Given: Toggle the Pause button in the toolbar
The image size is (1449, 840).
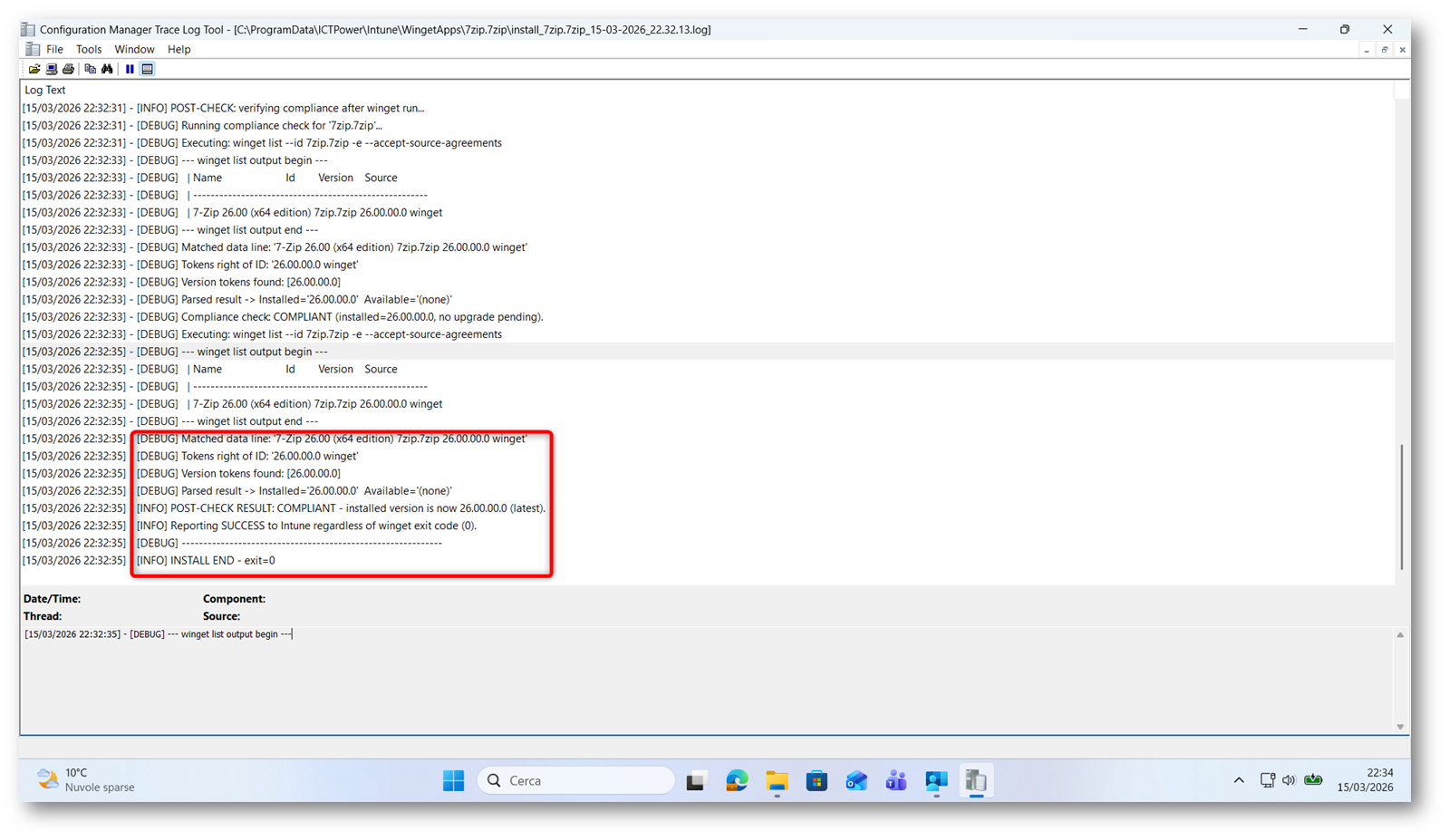Looking at the screenshot, I should click(x=130, y=69).
